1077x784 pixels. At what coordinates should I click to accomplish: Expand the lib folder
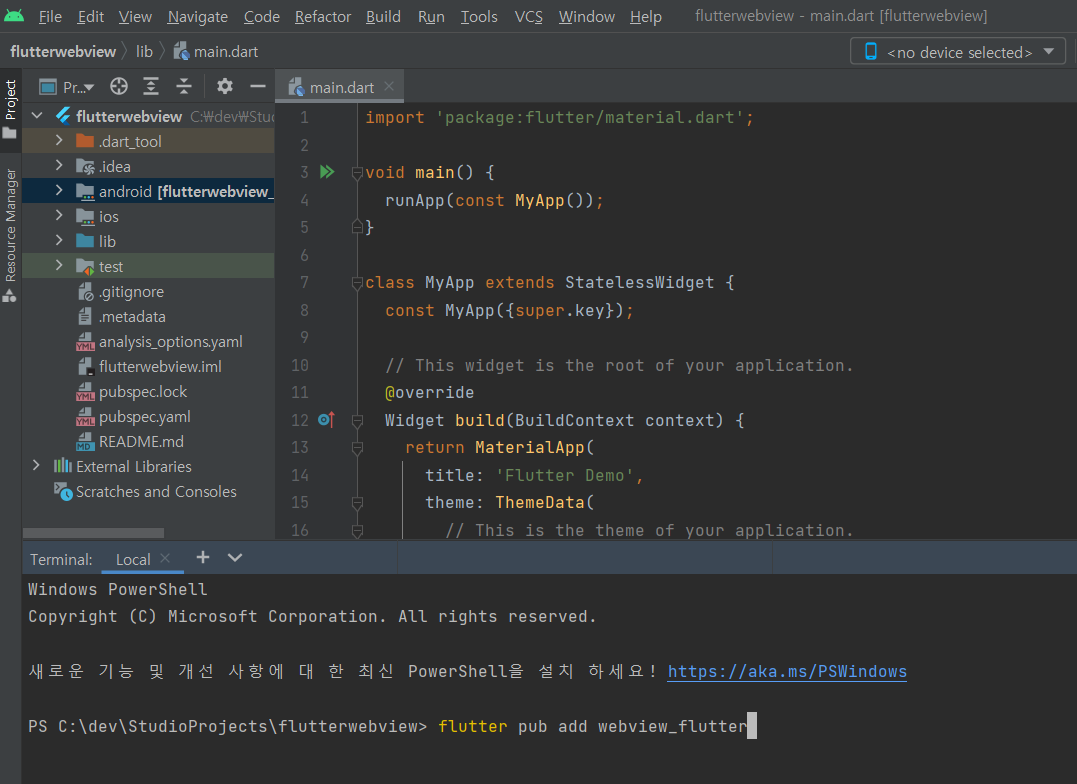(x=59, y=240)
